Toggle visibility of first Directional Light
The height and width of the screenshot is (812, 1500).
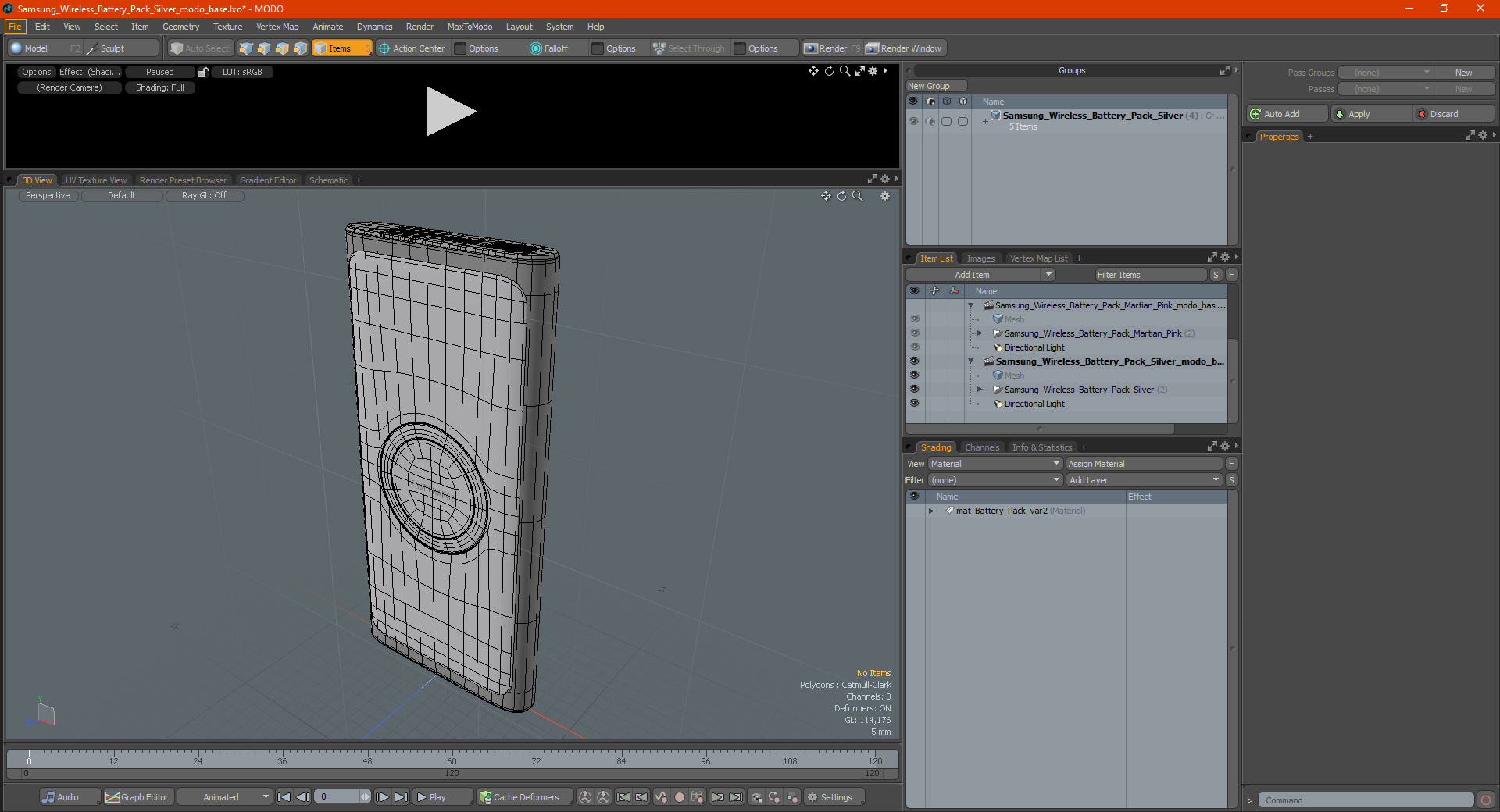914,347
